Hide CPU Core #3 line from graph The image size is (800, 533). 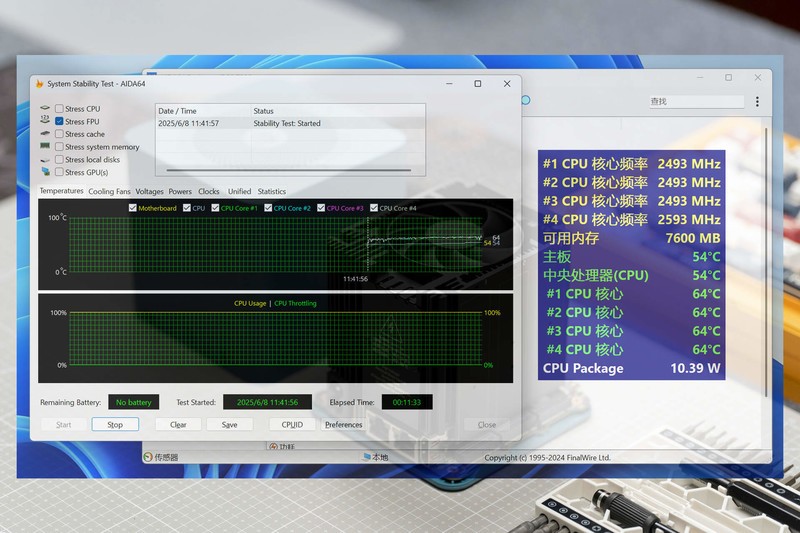coord(322,208)
